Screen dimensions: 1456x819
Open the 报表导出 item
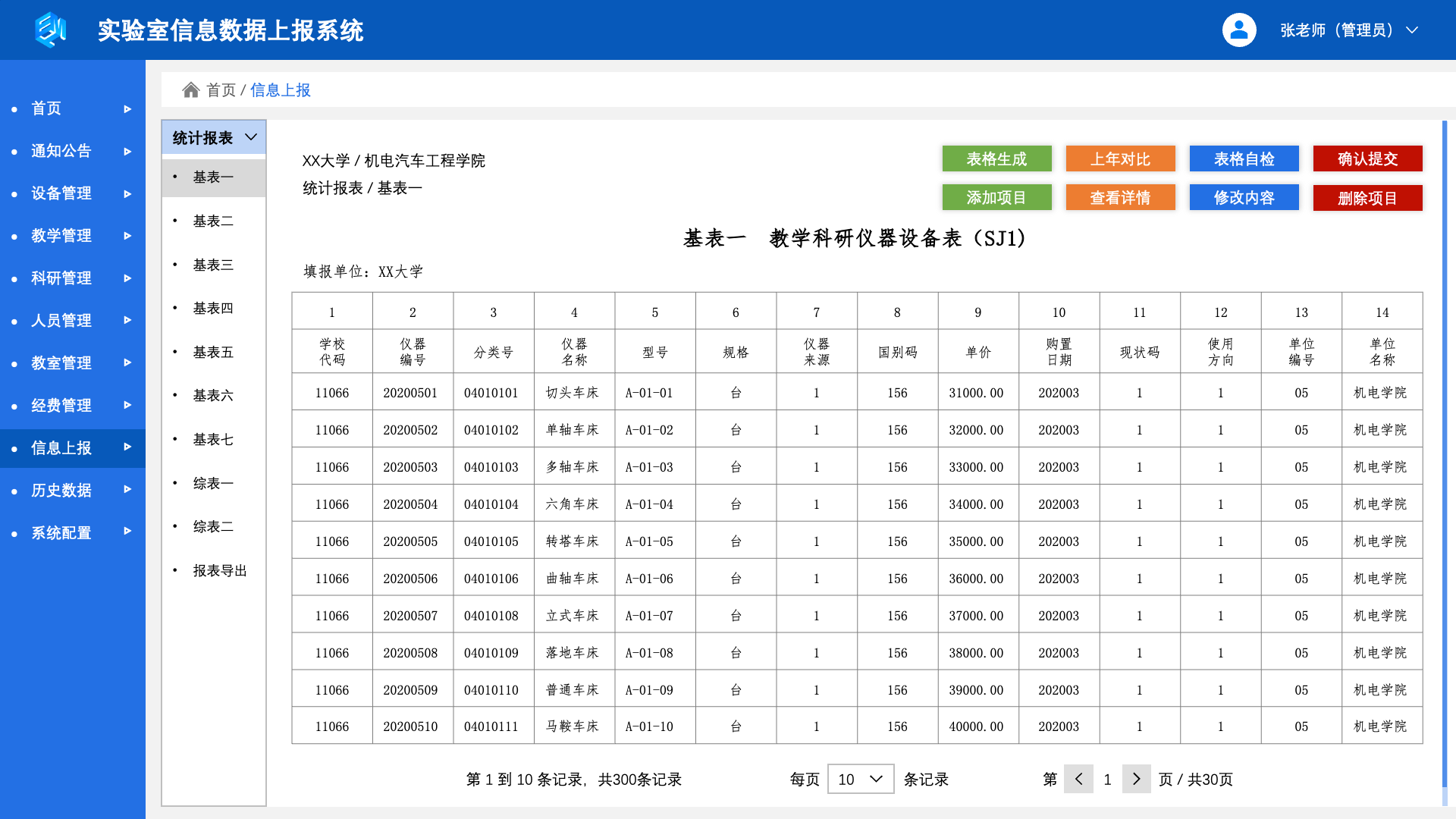point(220,570)
